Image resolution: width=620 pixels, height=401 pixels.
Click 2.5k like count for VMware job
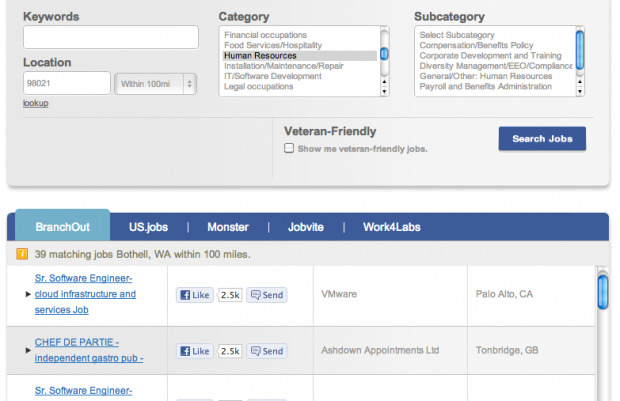(230, 295)
